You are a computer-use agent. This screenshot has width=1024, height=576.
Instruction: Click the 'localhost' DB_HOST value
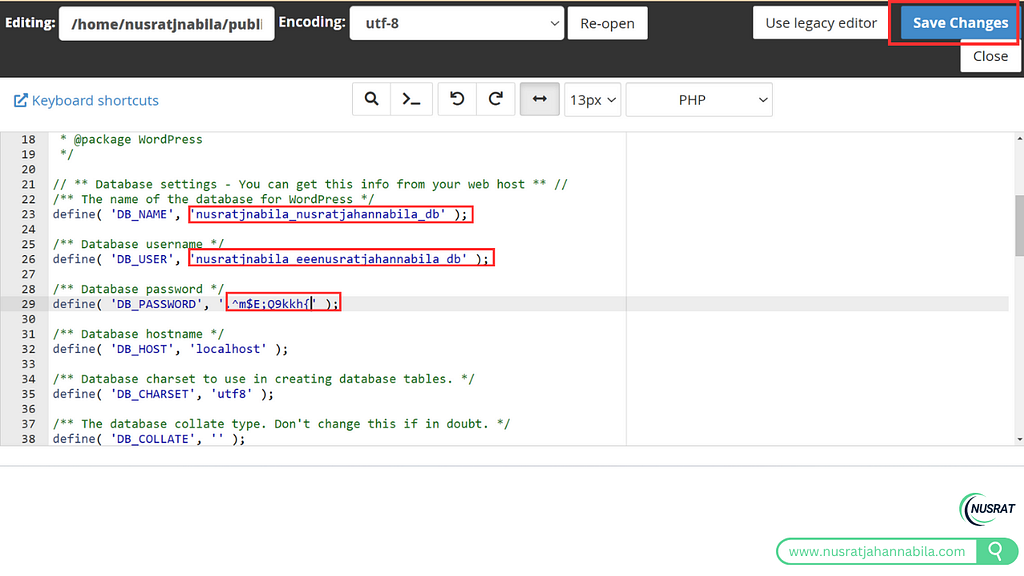[x=228, y=349]
